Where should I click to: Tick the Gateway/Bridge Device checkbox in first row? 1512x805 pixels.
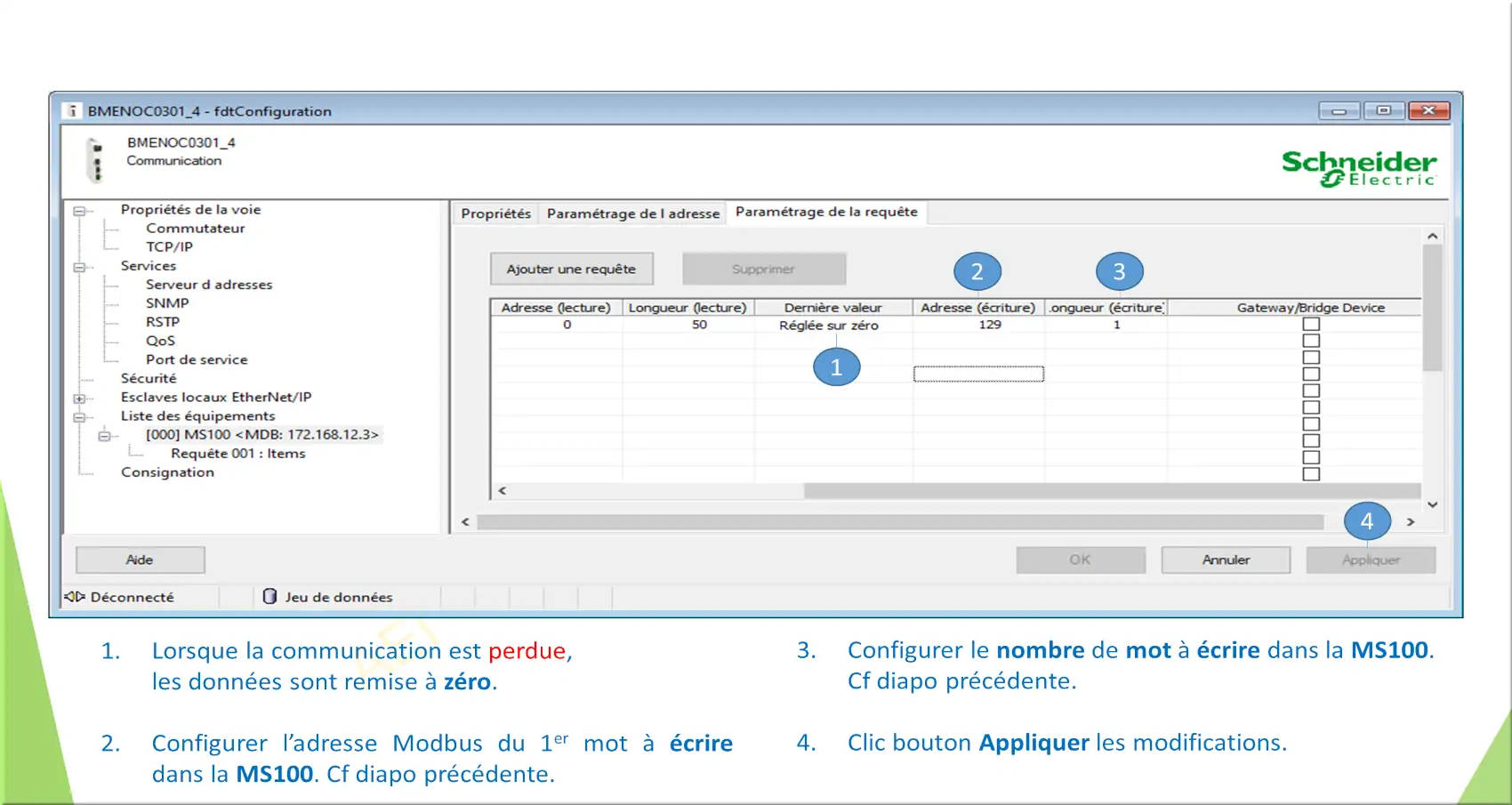click(1311, 325)
